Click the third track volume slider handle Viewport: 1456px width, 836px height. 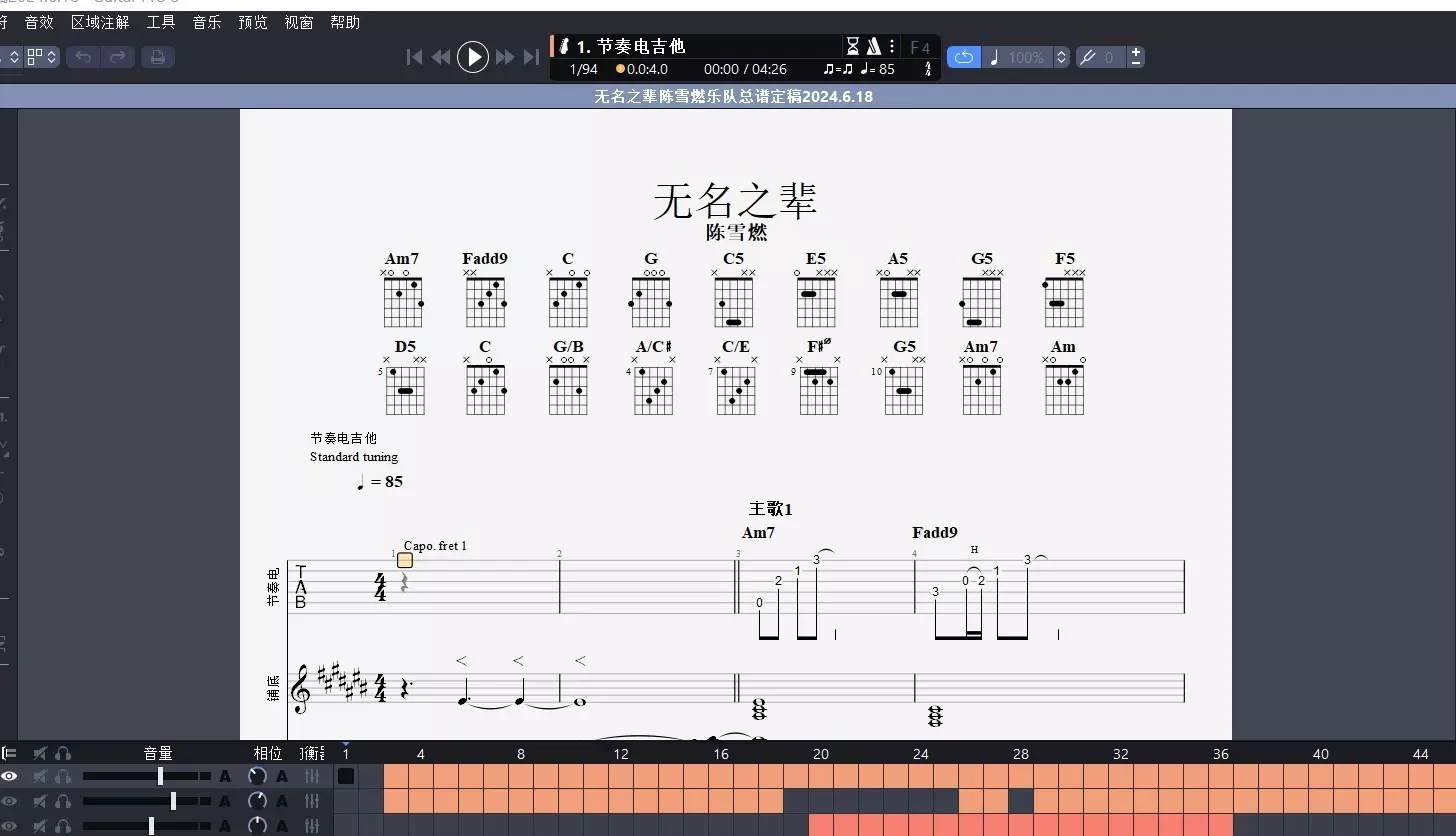(x=151, y=826)
